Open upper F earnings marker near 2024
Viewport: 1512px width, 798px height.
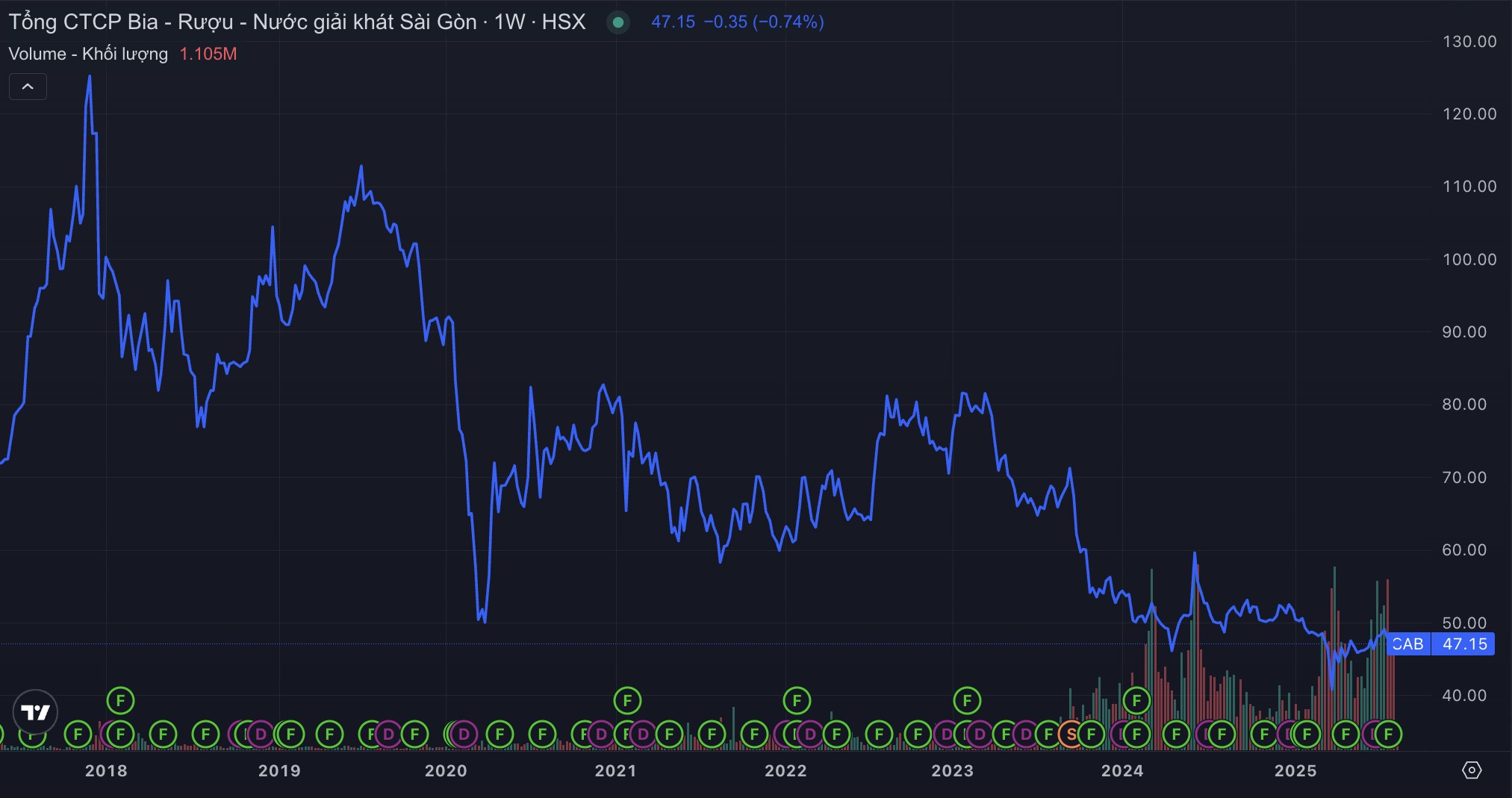(1136, 700)
